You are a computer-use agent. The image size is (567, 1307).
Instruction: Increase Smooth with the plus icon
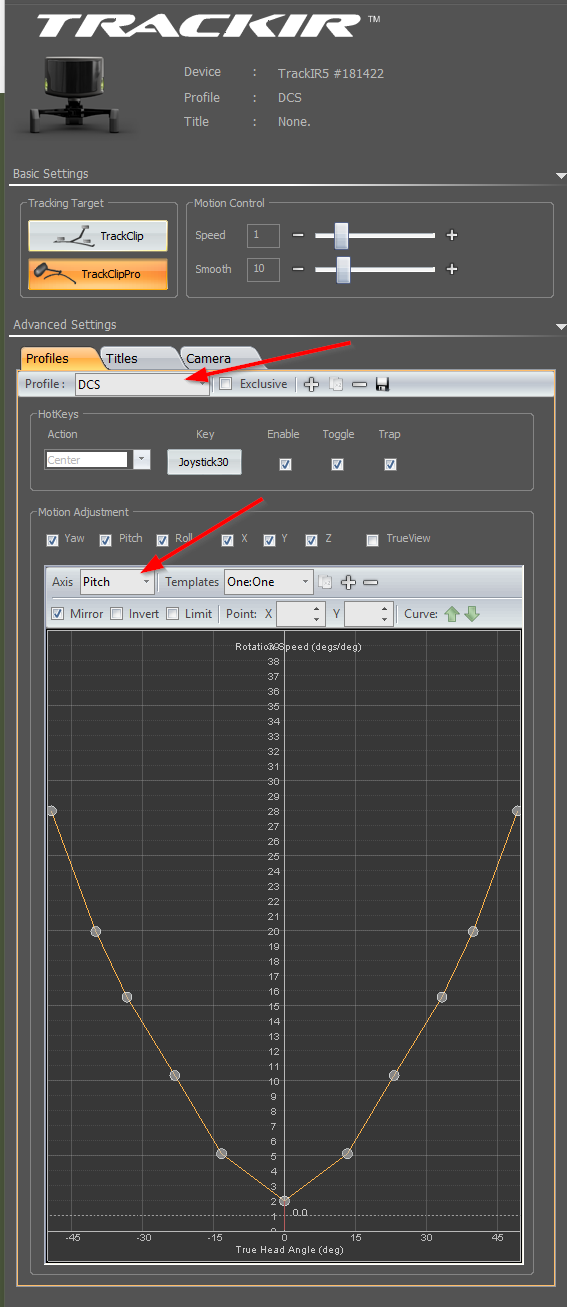pos(452,269)
